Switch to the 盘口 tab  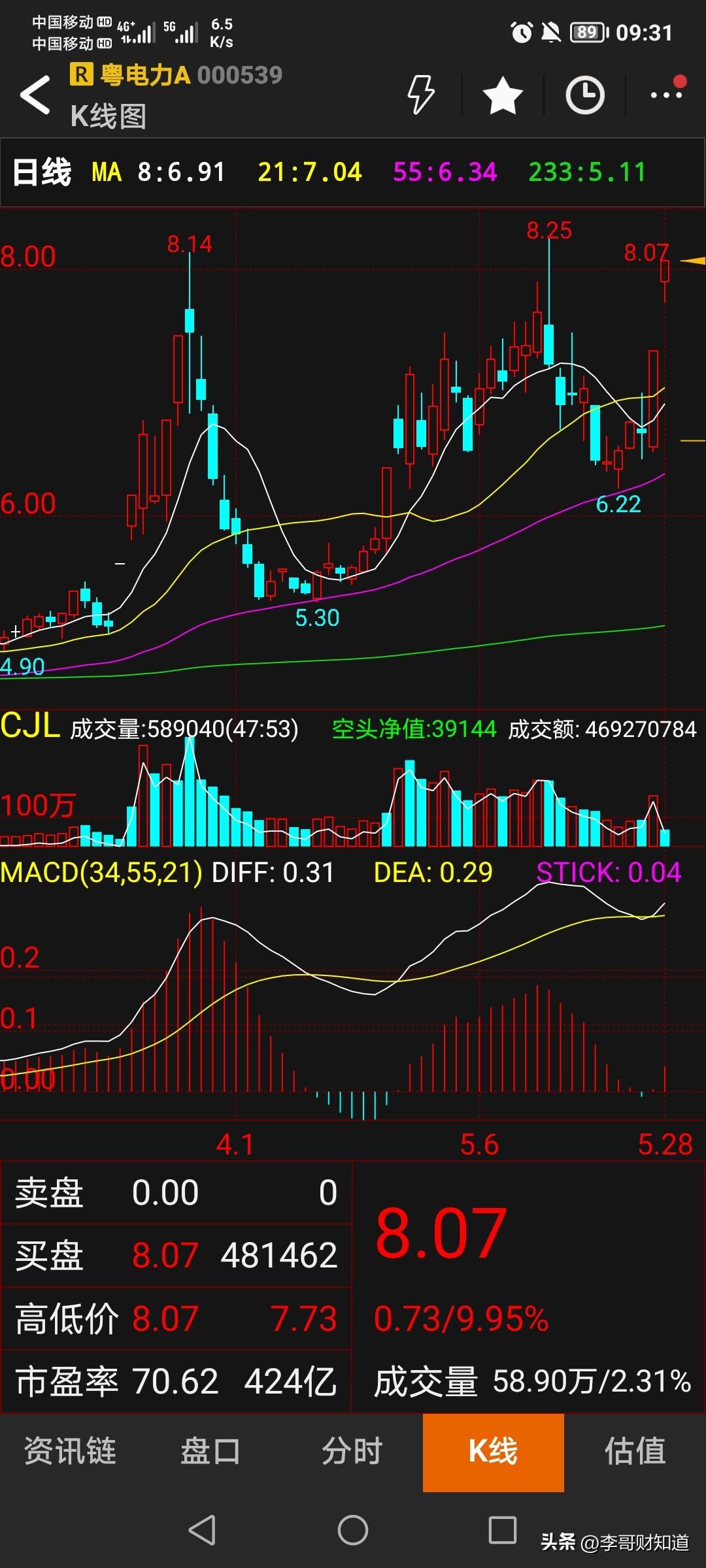pyautogui.click(x=210, y=1452)
